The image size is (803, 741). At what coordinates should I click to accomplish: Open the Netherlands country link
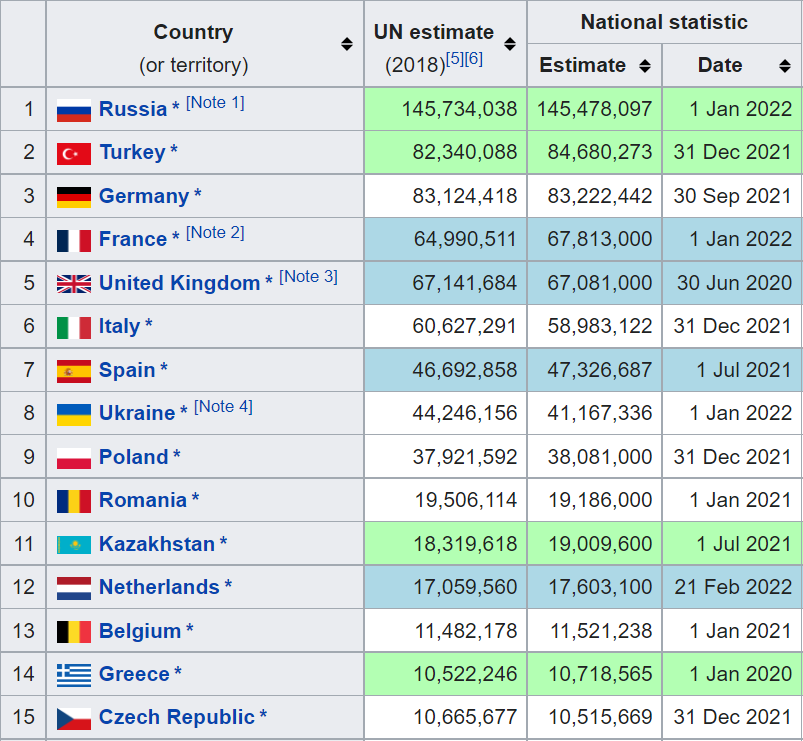(159, 587)
